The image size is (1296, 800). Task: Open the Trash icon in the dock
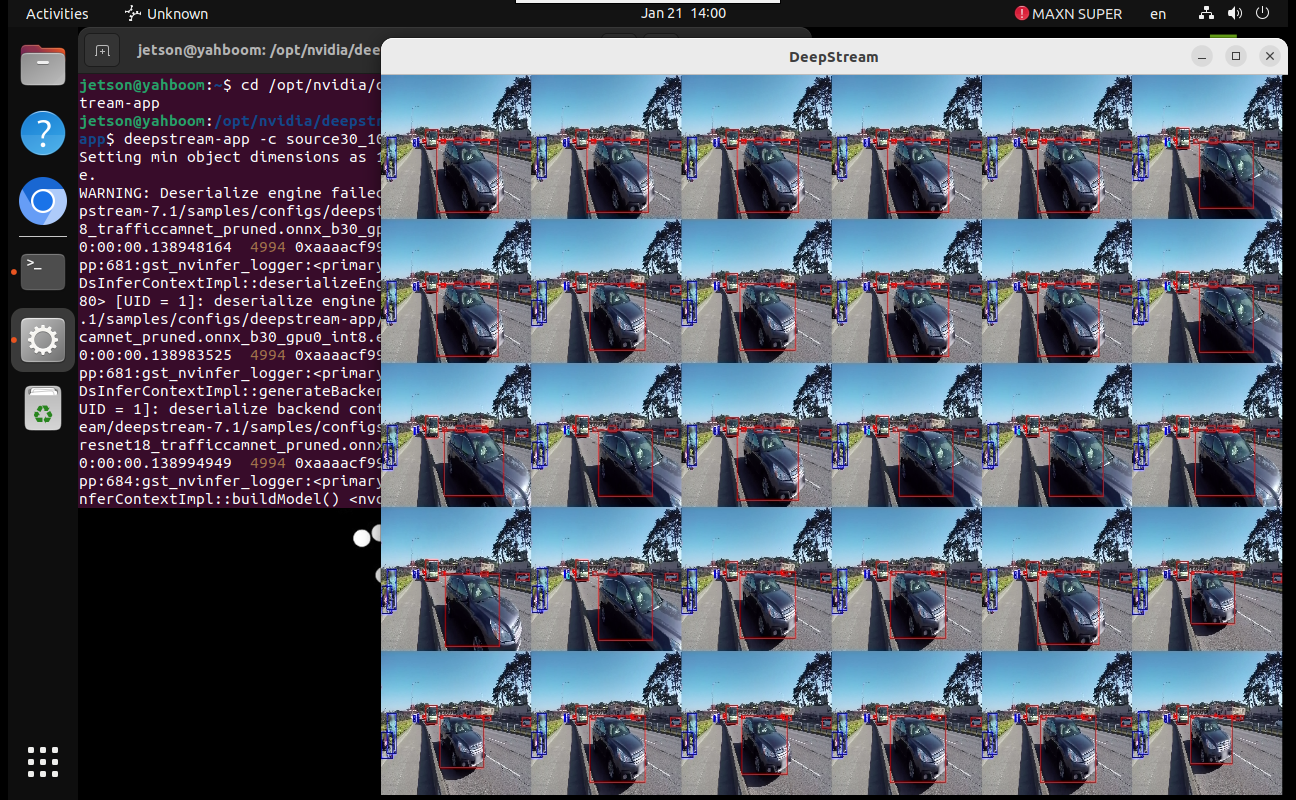coord(43,409)
